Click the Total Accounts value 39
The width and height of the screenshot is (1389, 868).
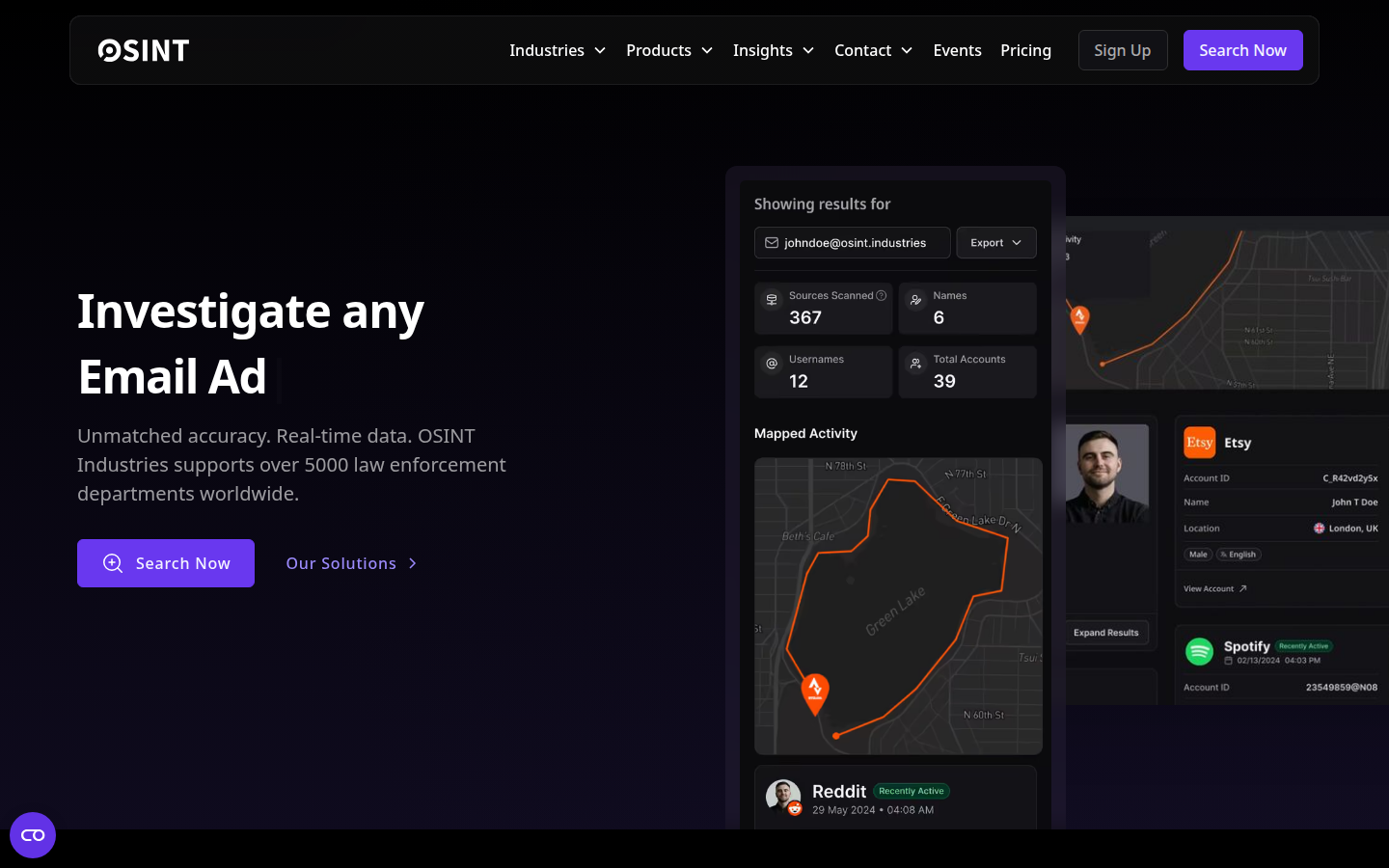pyautogui.click(x=944, y=381)
